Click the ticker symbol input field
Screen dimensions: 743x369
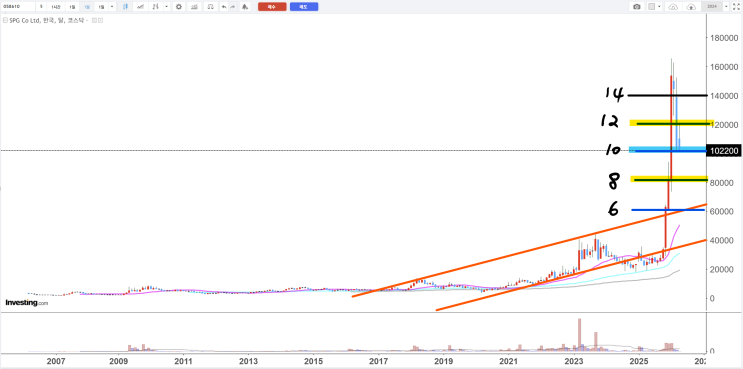[x=18, y=7]
